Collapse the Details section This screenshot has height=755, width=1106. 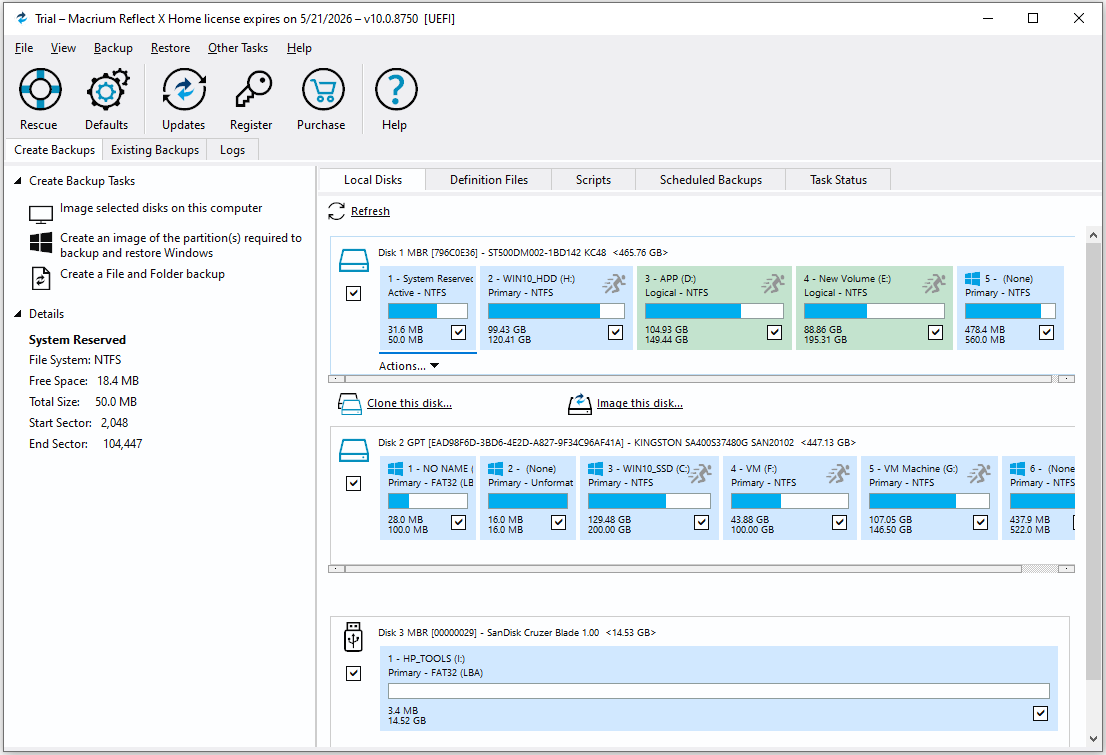18,314
